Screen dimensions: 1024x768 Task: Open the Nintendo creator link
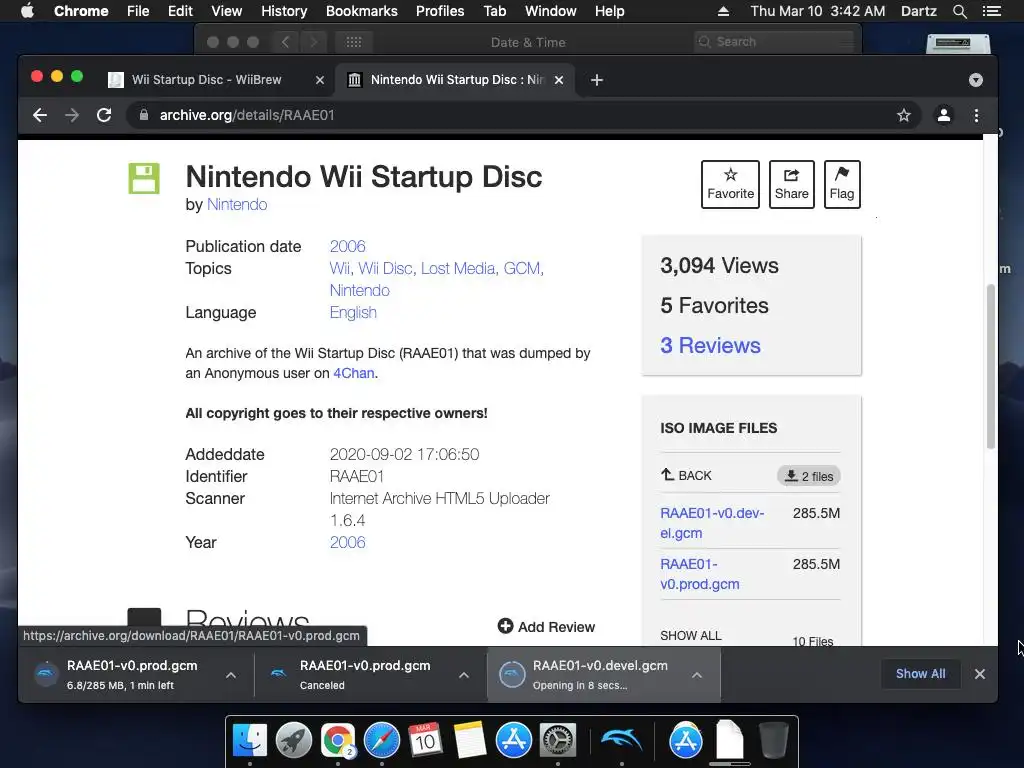pyautogui.click(x=236, y=204)
